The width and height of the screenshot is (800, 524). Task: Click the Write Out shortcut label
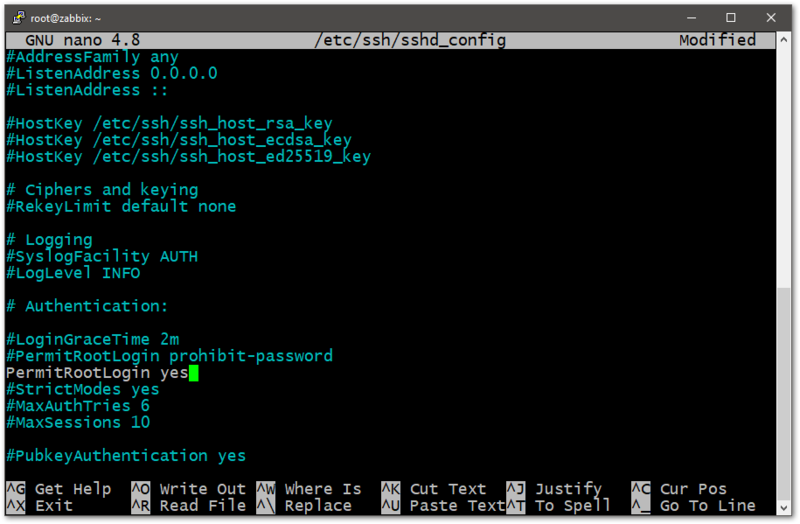202,489
